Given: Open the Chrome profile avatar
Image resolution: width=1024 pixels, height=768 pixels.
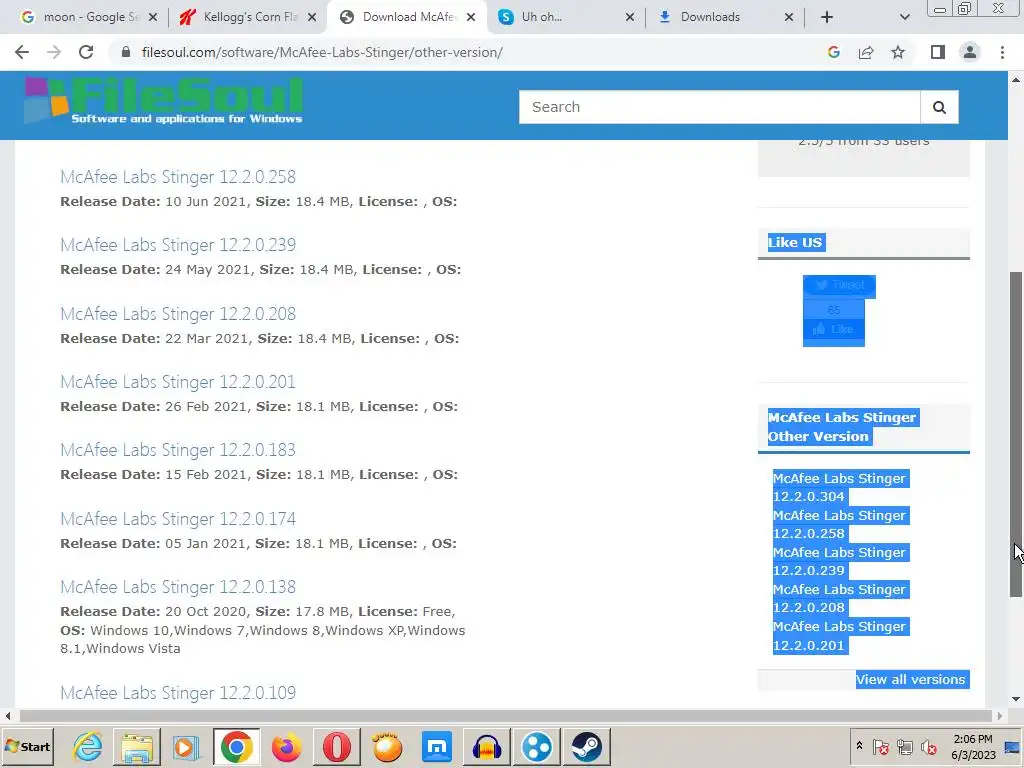Looking at the screenshot, I should (970, 52).
